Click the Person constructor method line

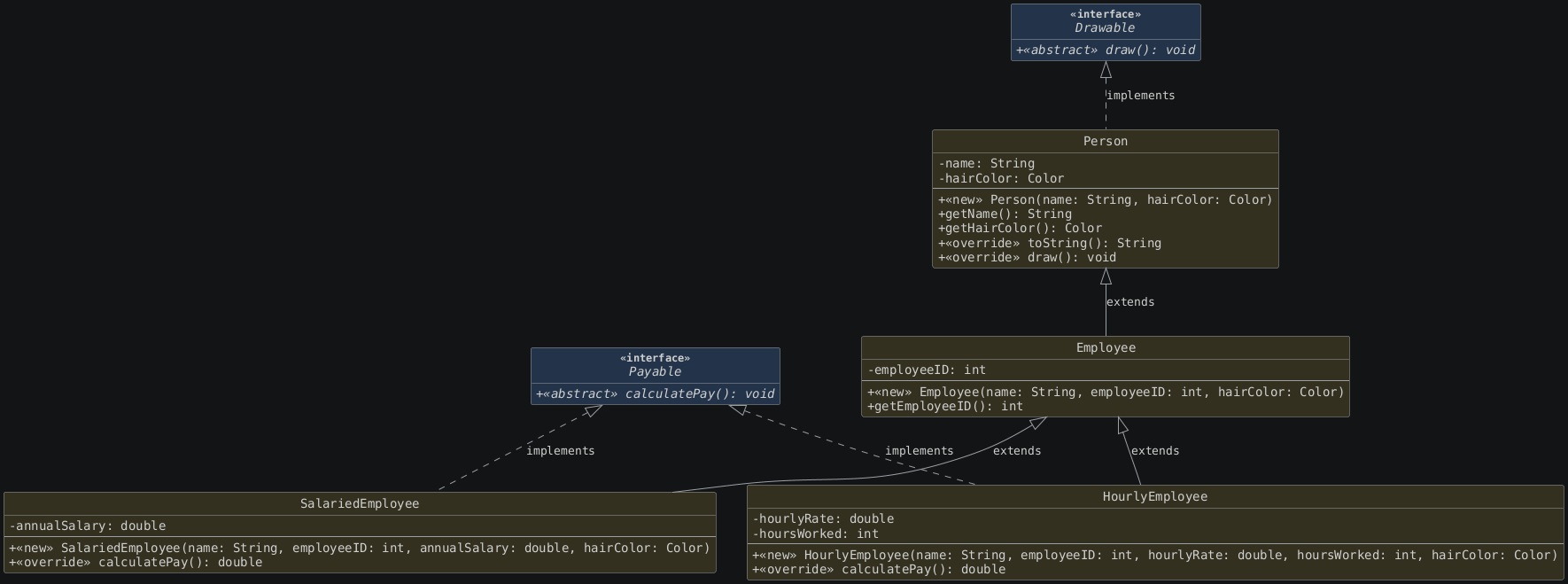1106,199
